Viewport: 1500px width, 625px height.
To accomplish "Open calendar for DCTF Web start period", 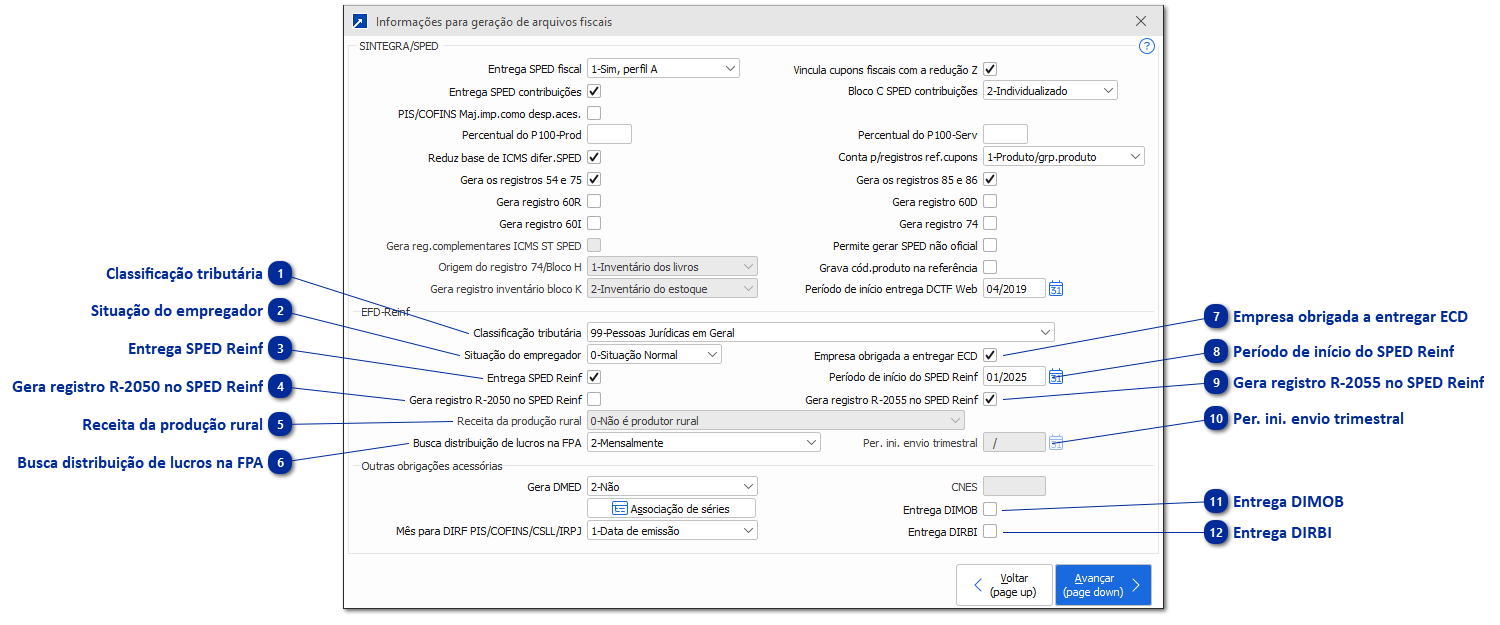I will point(1055,289).
